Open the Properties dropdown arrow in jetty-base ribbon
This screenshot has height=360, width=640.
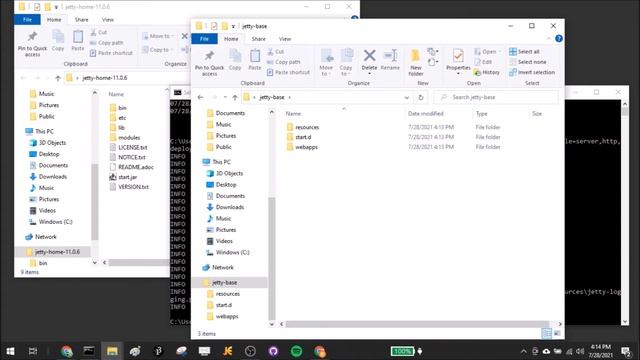click(458, 73)
